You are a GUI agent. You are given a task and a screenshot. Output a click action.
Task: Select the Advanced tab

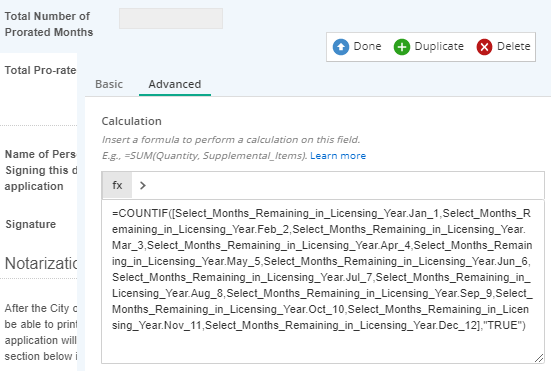tap(175, 84)
